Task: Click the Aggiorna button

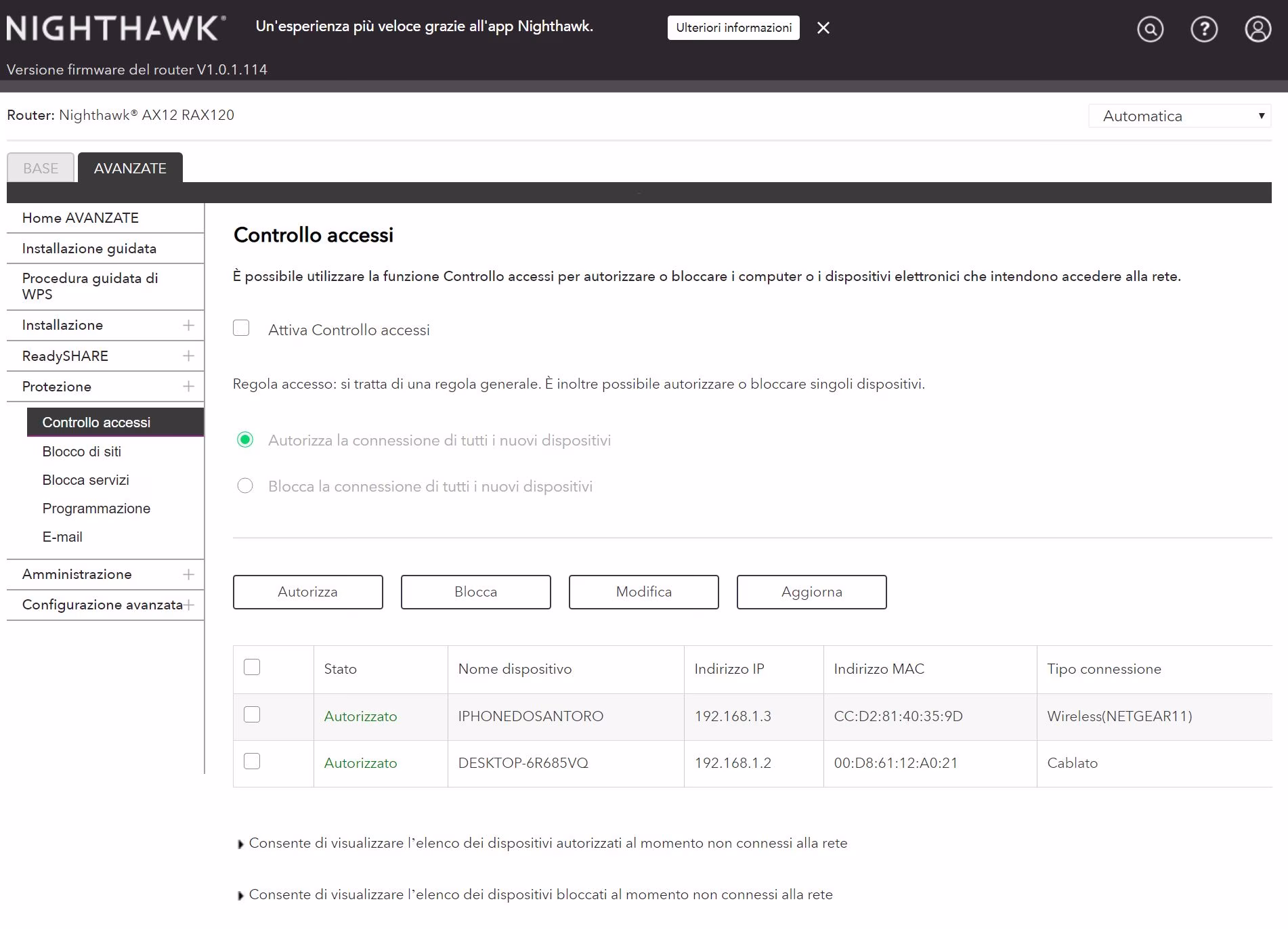Action: (812, 592)
